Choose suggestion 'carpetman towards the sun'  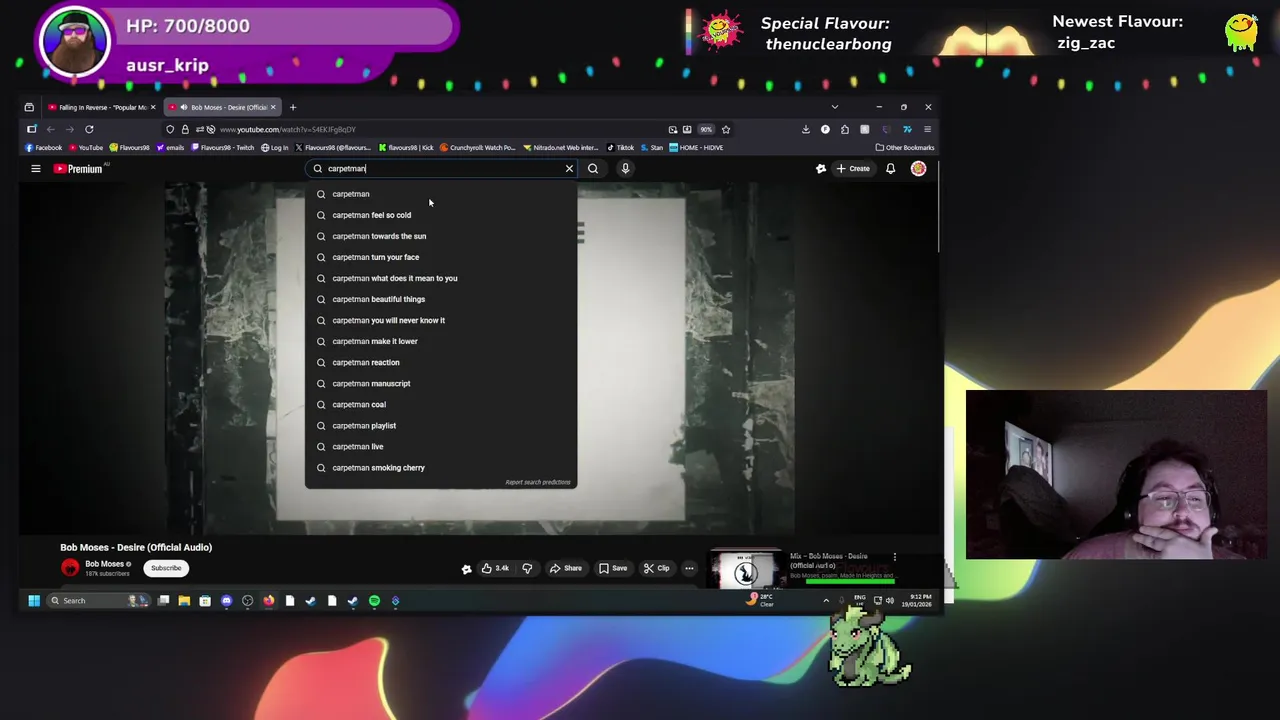440,236
